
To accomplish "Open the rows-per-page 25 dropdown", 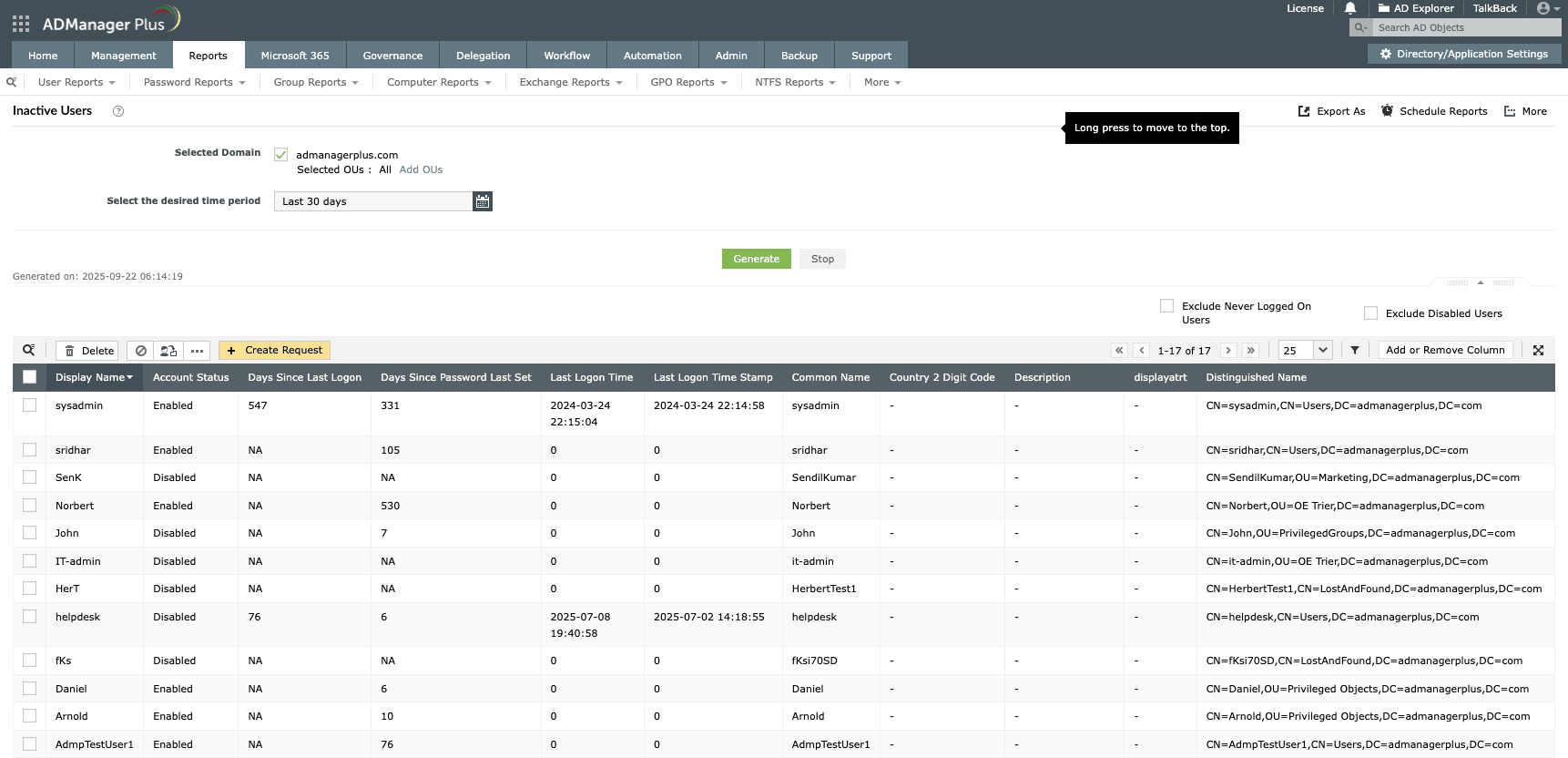I will [1305, 350].
